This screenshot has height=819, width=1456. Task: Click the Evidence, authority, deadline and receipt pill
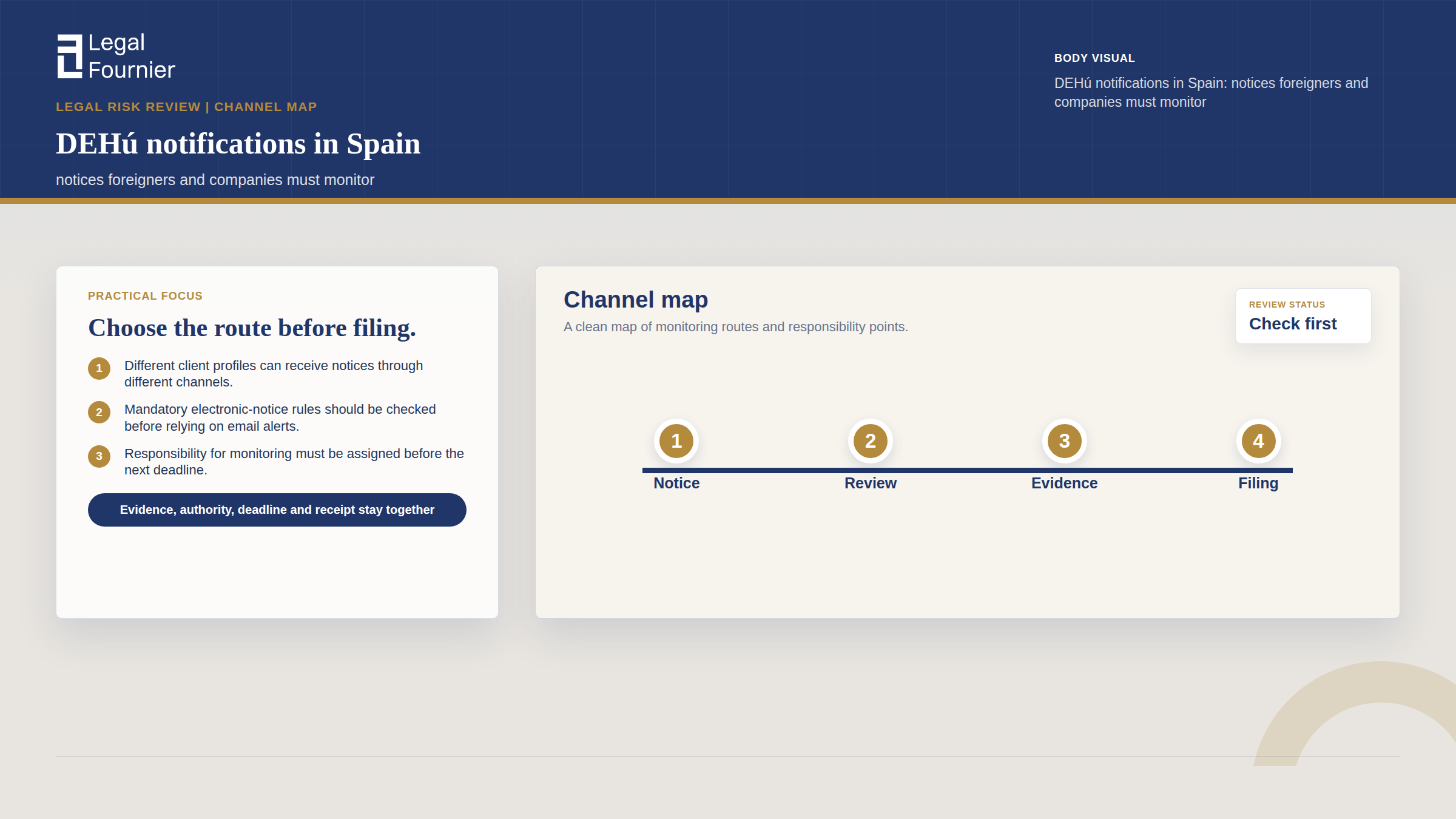pyautogui.click(x=277, y=510)
